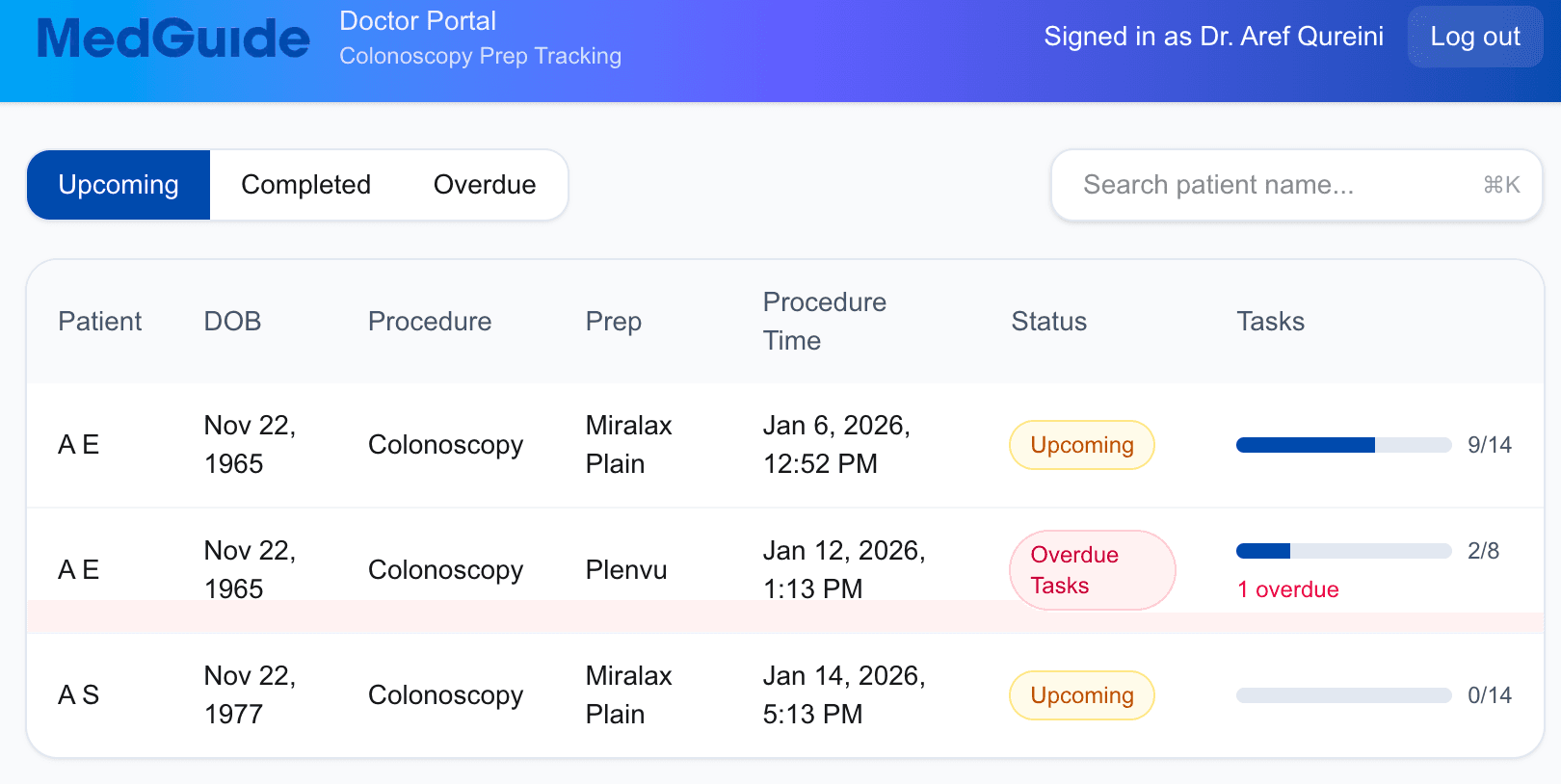Click the Doctor Portal heading
1561x784 pixels.
(x=417, y=20)
